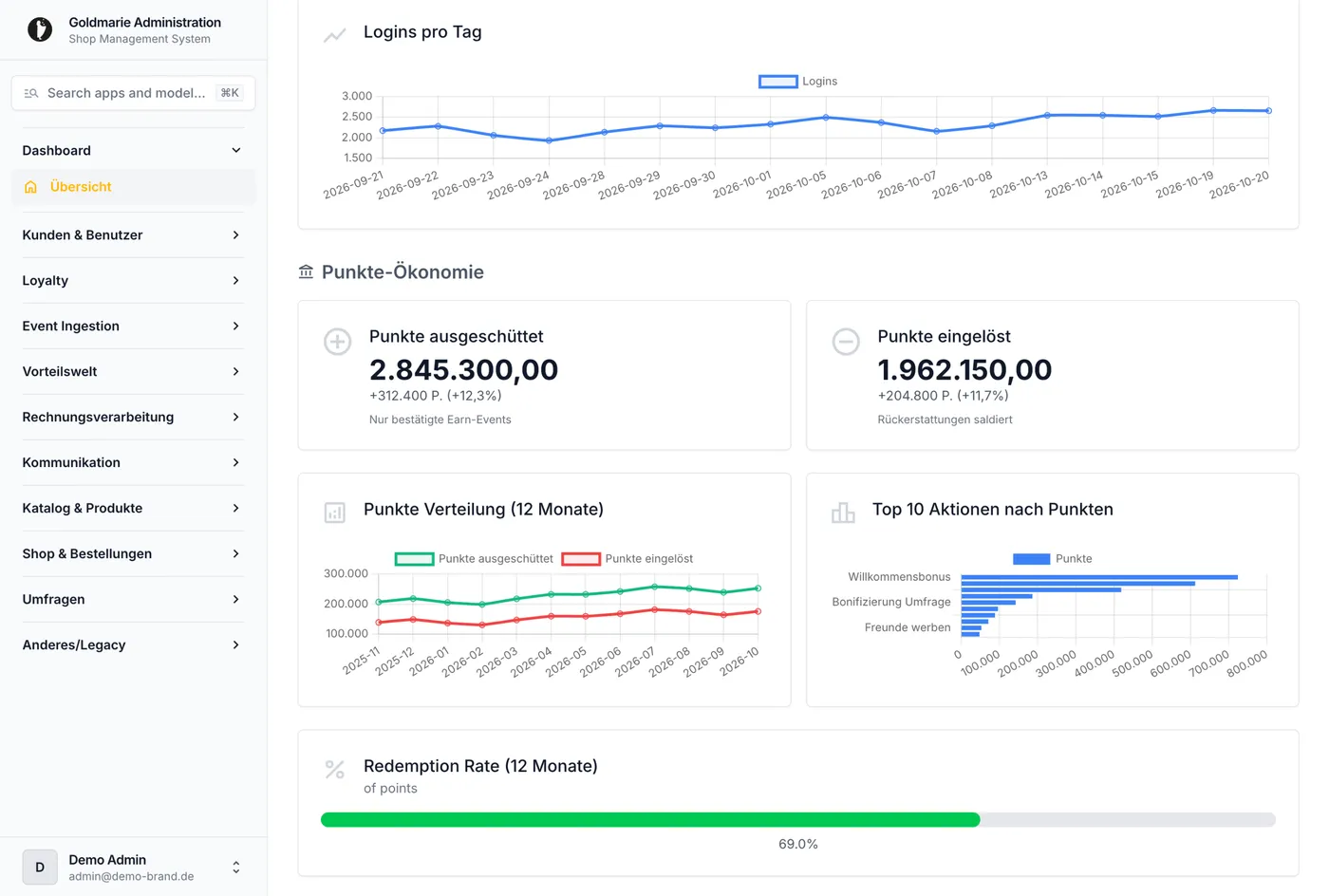This screenshot has height=896, width=1329.
Task: Click the 'of points' subtitle text
Action: [390, 789]
